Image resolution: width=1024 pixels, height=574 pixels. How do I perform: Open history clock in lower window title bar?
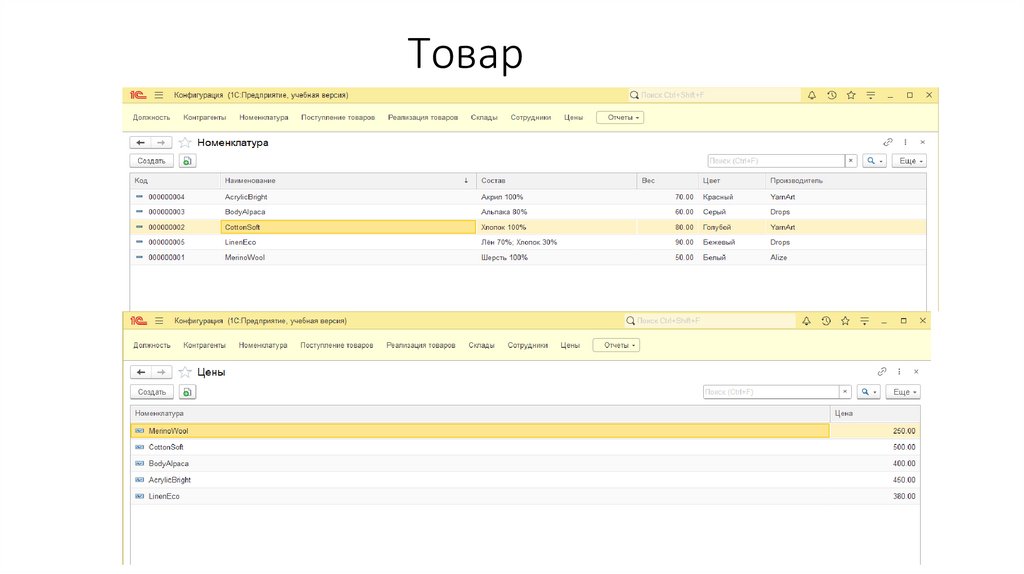point(826,321)
